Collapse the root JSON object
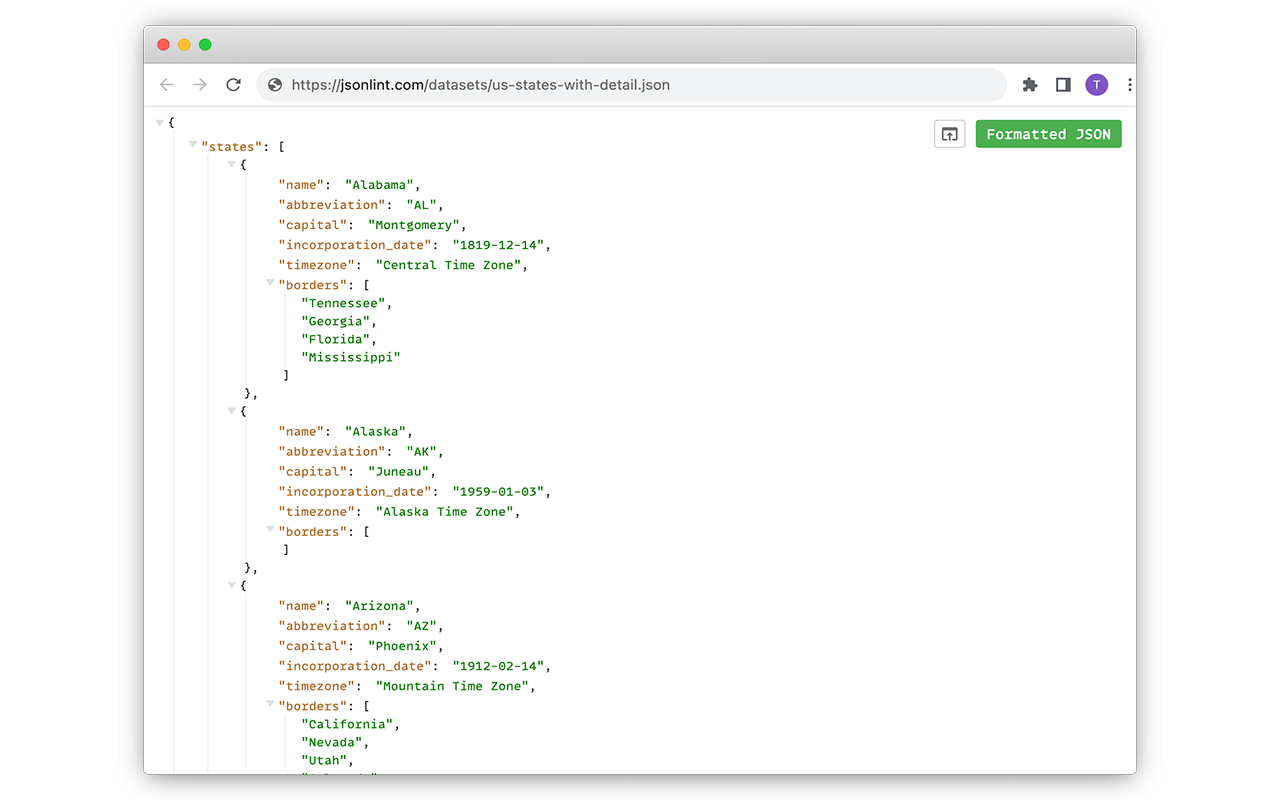Screen dimensions: 1280x800 pyautogui.click(x=160, y=122)
